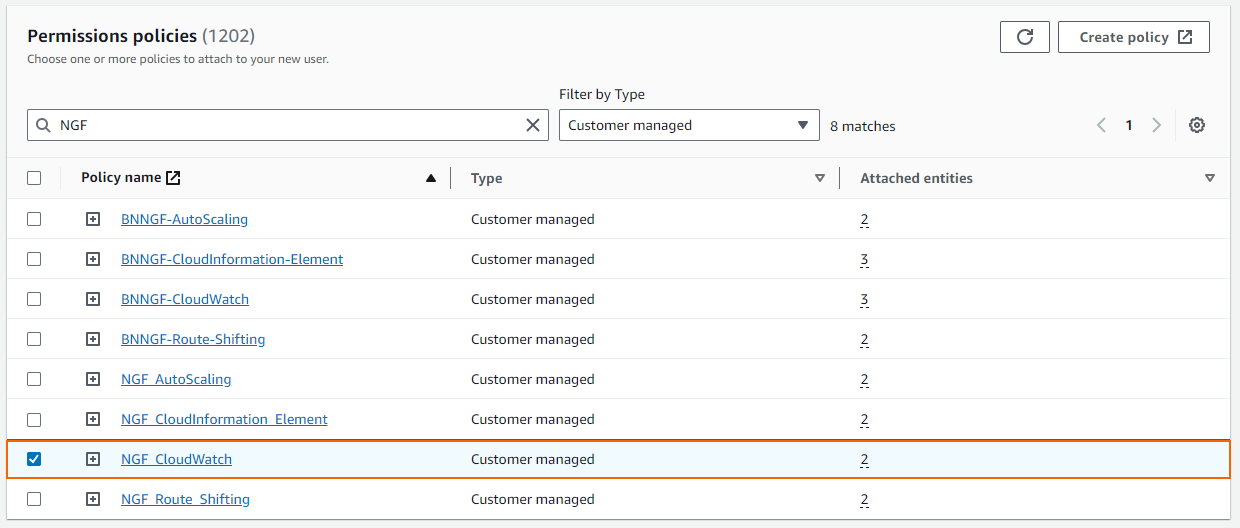The image size is (1240, 528).
Task: Open the NGF_AutoScaling policy link
Action: coord(176,379)
